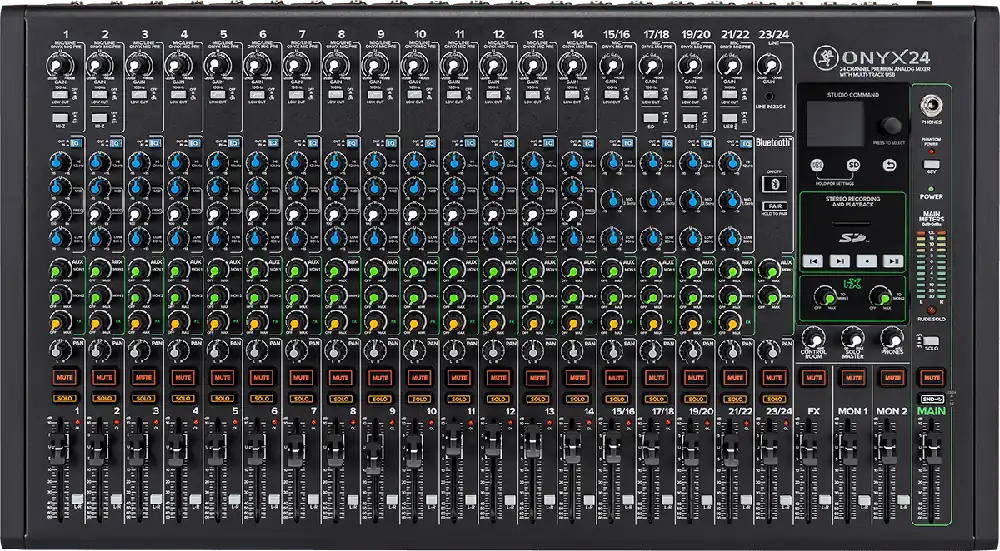Click the SOLO MASTER level knob
The image size is (1000, 551).
click(852, 338)
